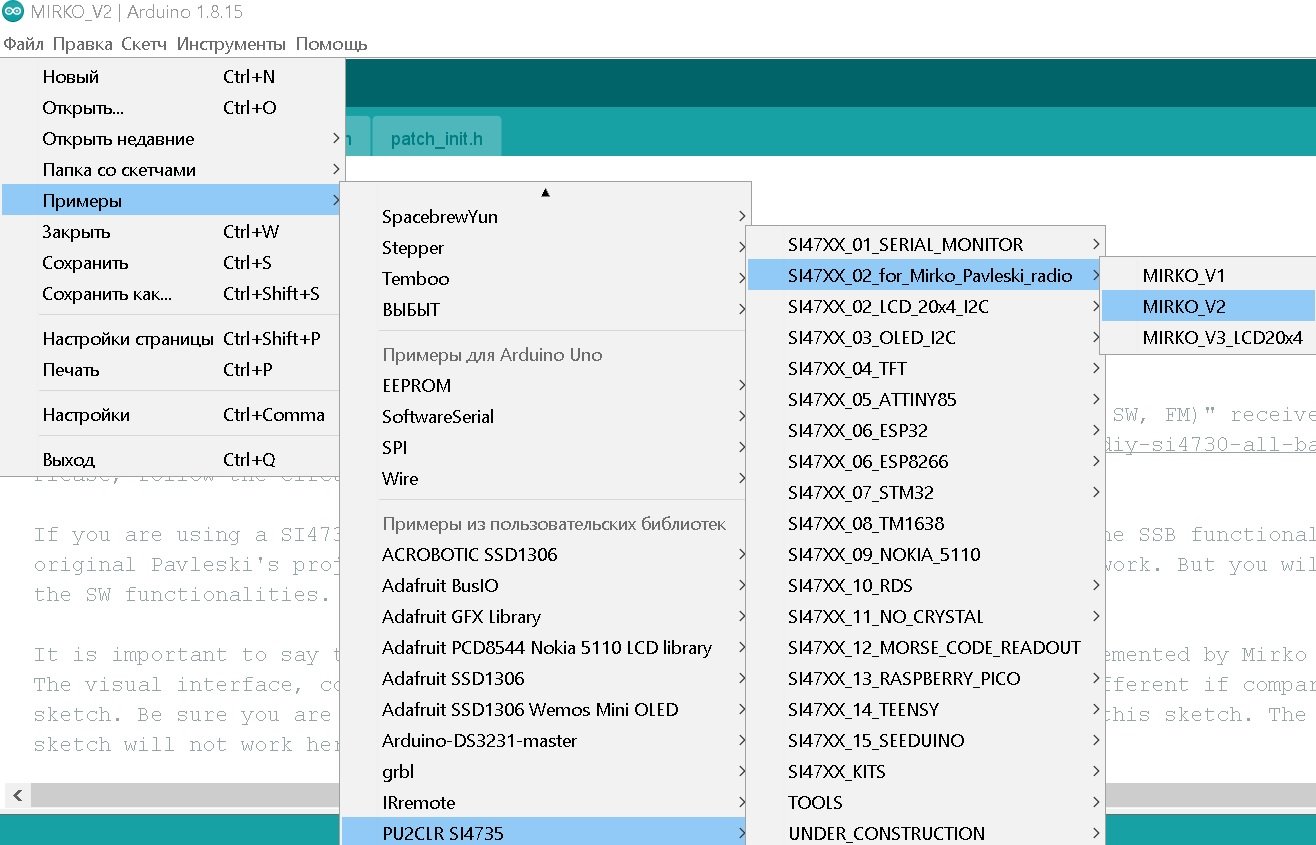Expand SpacebrewYun examples
The width and height of the screenshot is (1316, 845).
pos(545,217)
